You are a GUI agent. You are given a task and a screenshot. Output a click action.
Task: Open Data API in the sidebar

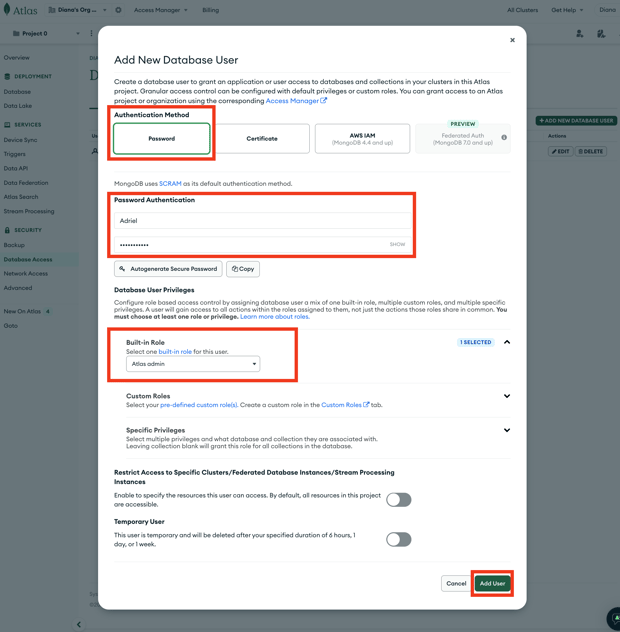[16, 168]
